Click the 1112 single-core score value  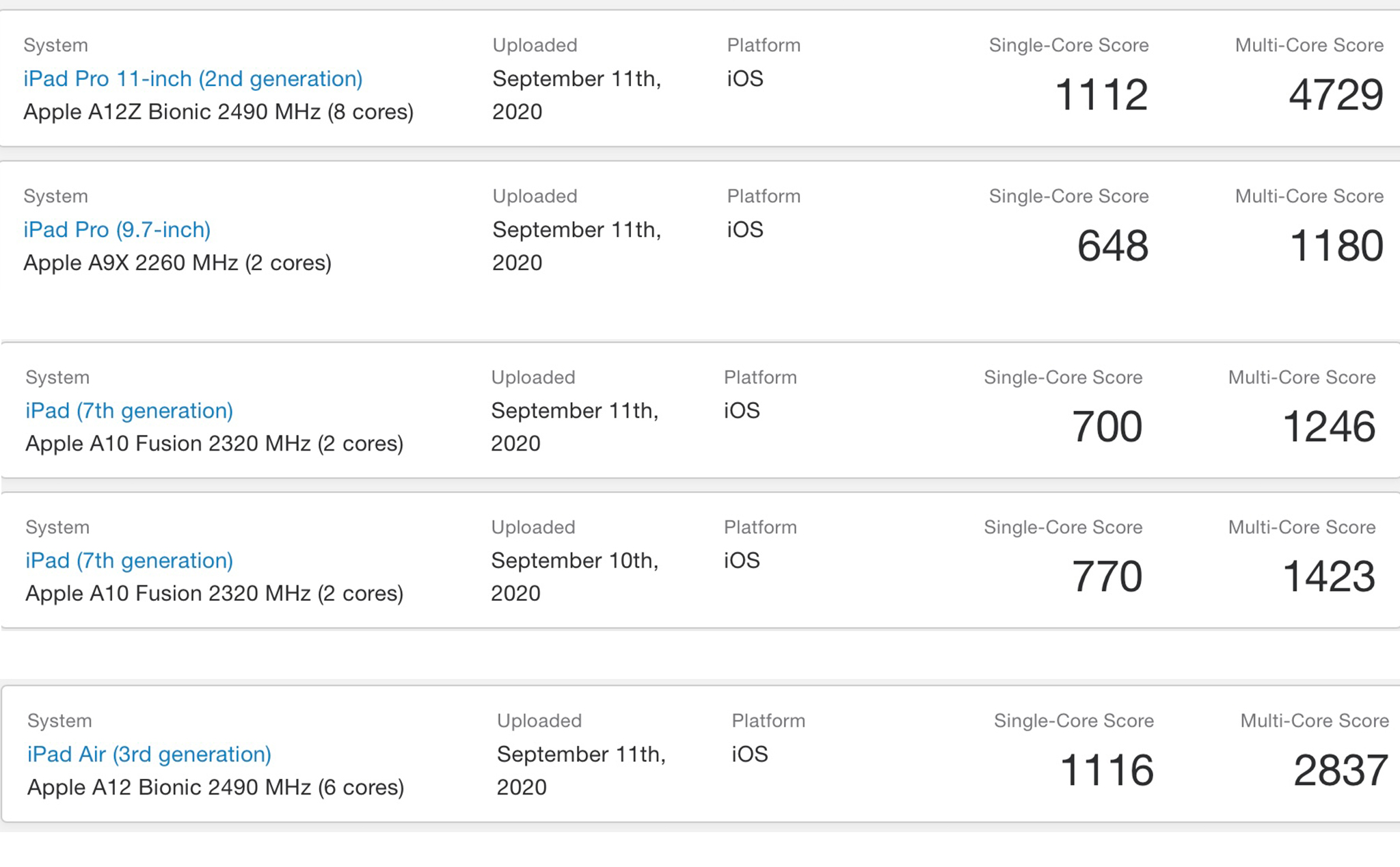pos(1101,94)
